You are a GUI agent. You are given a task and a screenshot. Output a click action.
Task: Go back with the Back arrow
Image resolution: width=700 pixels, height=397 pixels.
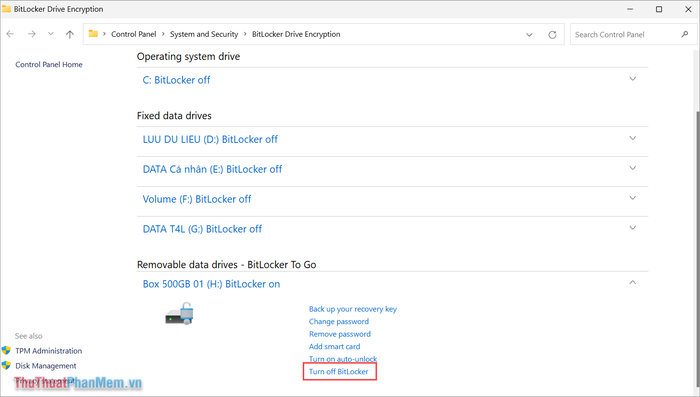[x=10, y=34]
